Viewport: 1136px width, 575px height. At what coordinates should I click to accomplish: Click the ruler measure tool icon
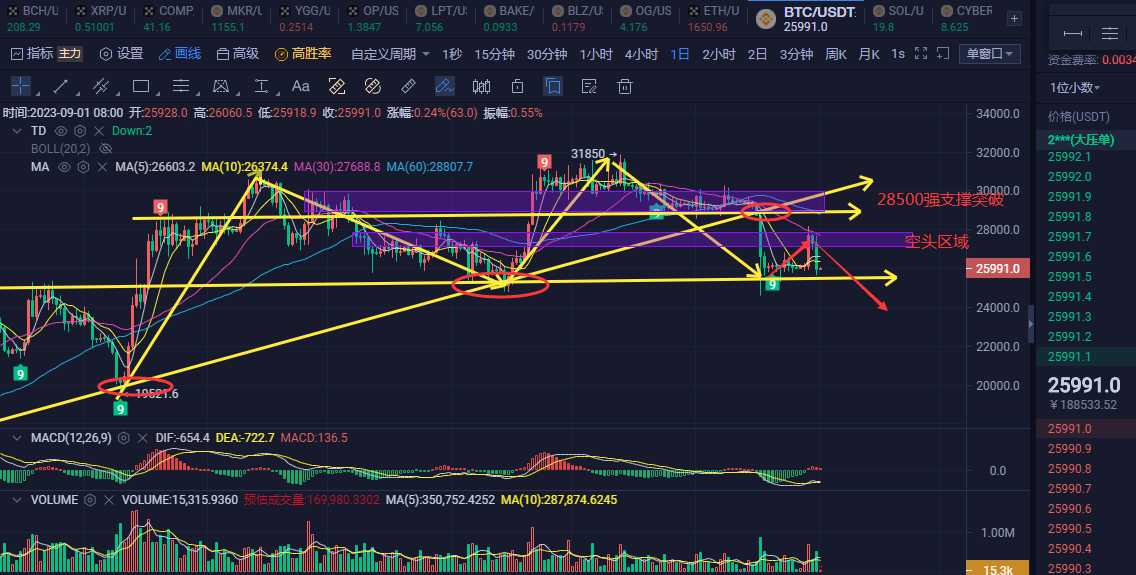(408, 87)
